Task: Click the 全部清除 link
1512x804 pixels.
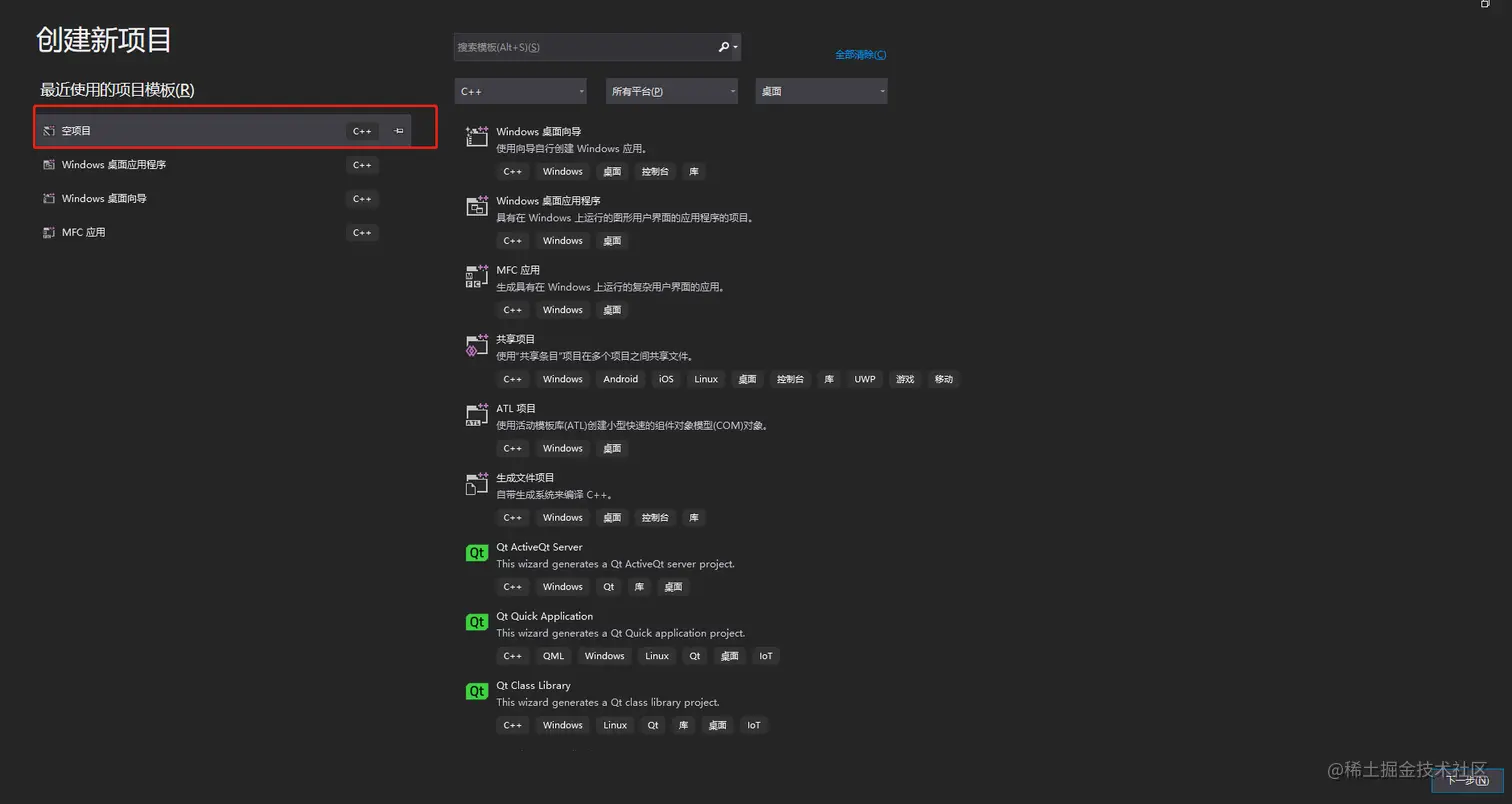Action: click(x=860, y=55)
